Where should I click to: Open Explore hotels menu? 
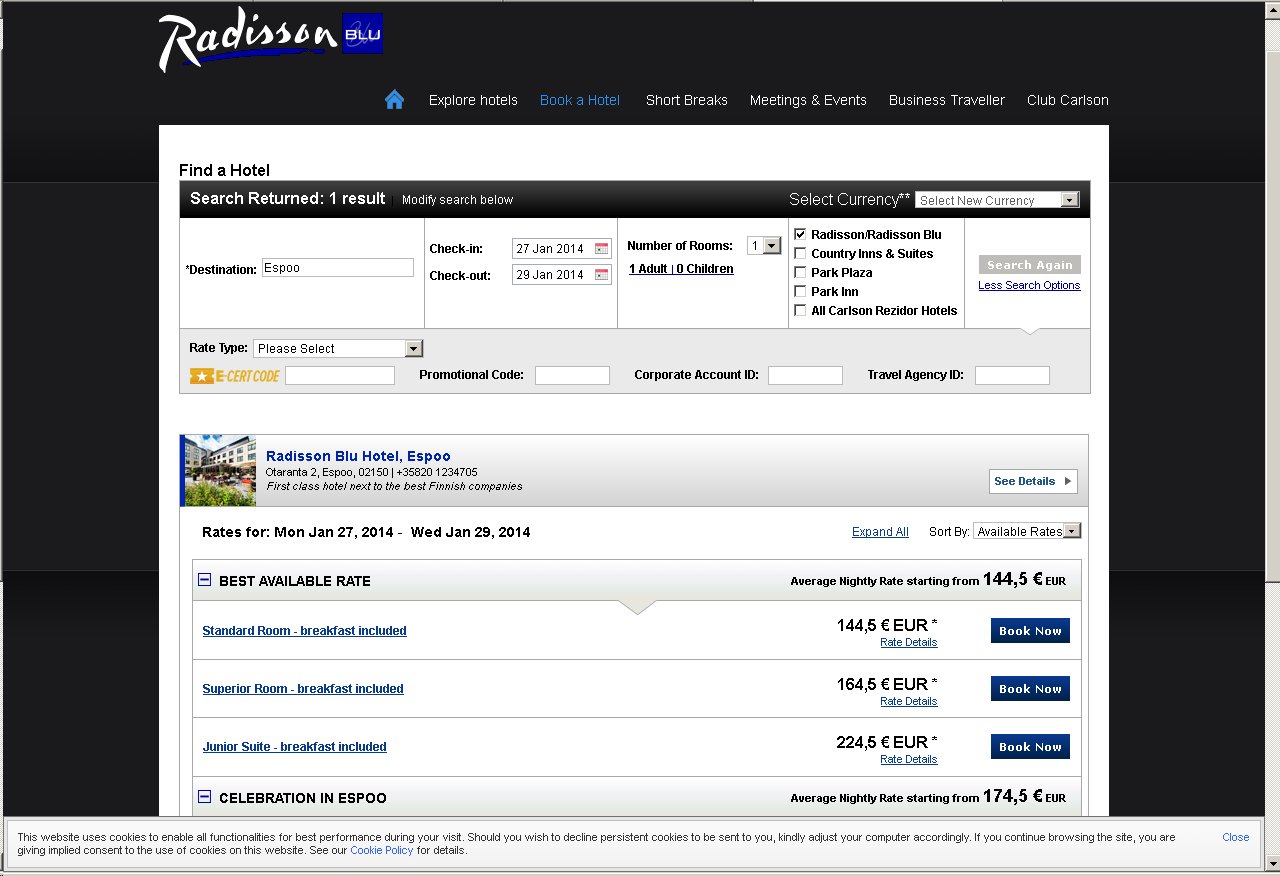(473, 100)
